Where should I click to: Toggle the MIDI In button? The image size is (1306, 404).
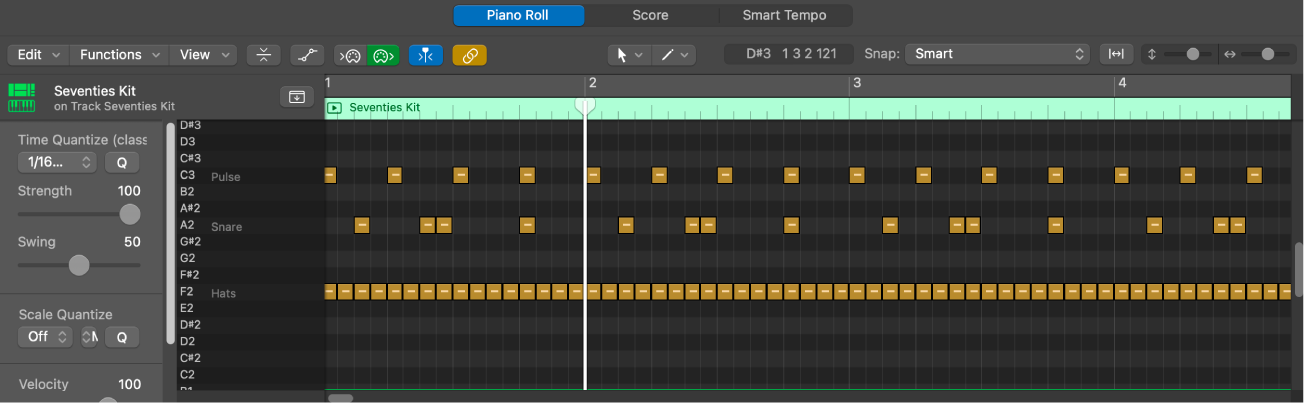click(x=350, y=55)
